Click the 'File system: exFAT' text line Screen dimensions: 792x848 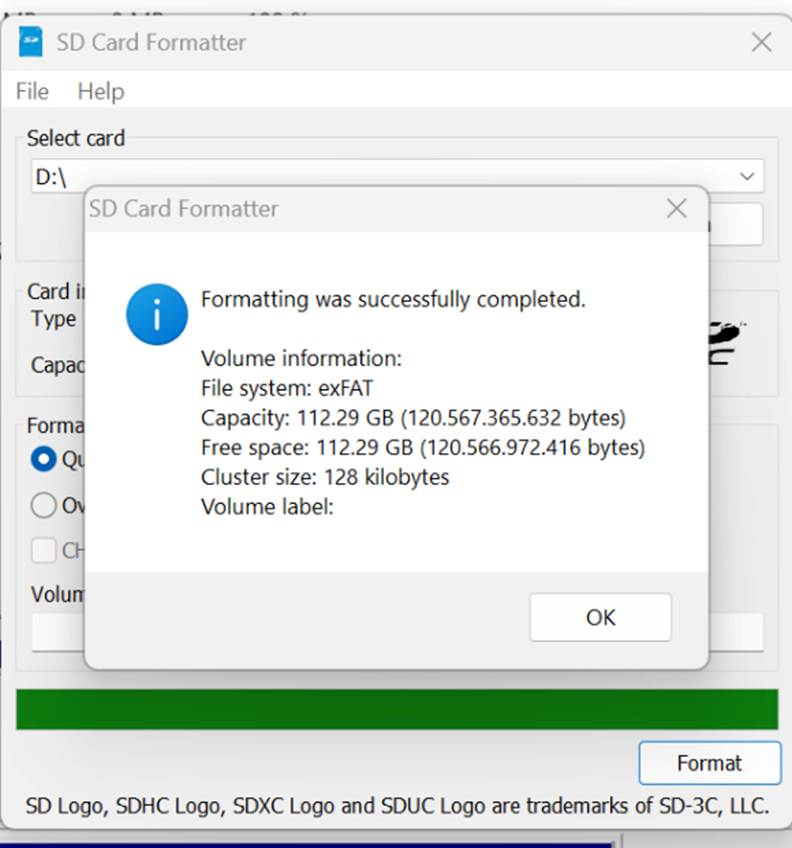287,388
